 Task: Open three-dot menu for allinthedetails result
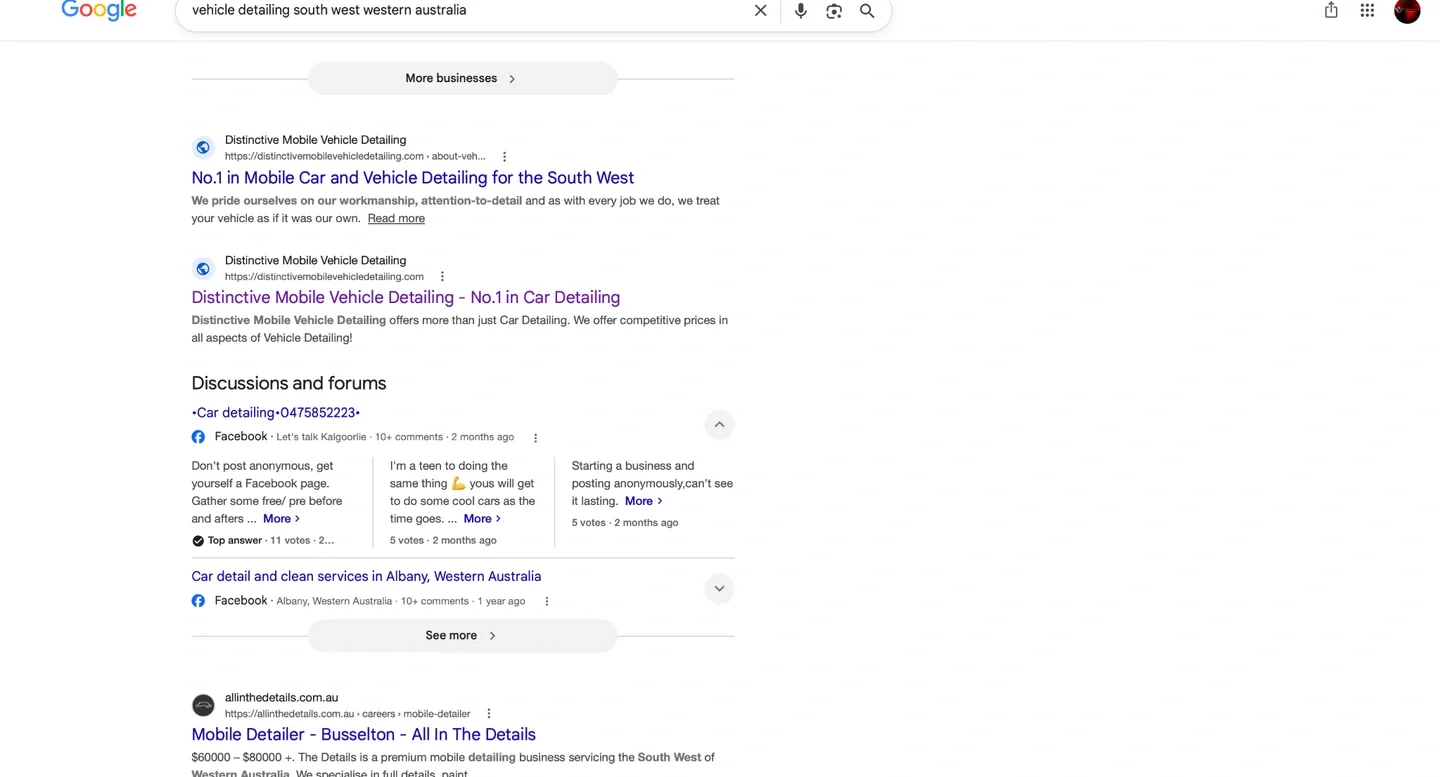pos(488,714)
